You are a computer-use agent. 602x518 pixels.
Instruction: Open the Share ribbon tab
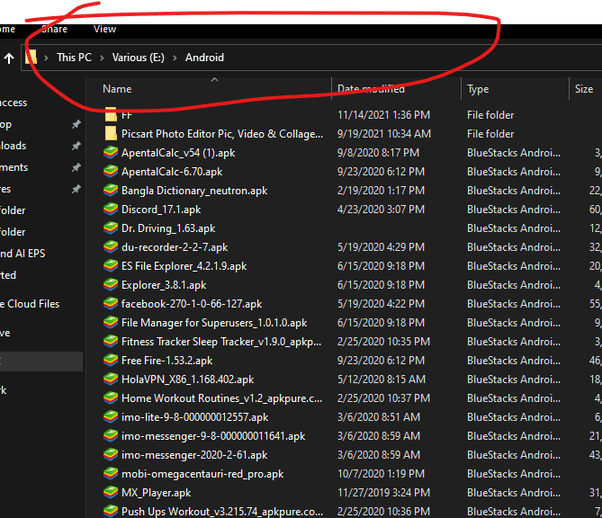point(54,29)
